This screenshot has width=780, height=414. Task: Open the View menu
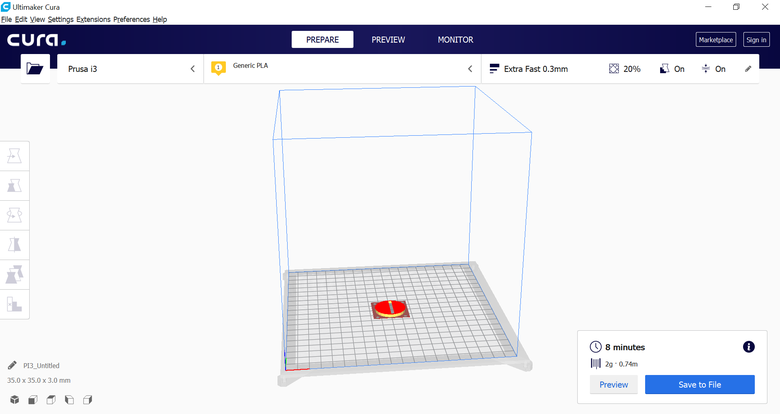37,19
